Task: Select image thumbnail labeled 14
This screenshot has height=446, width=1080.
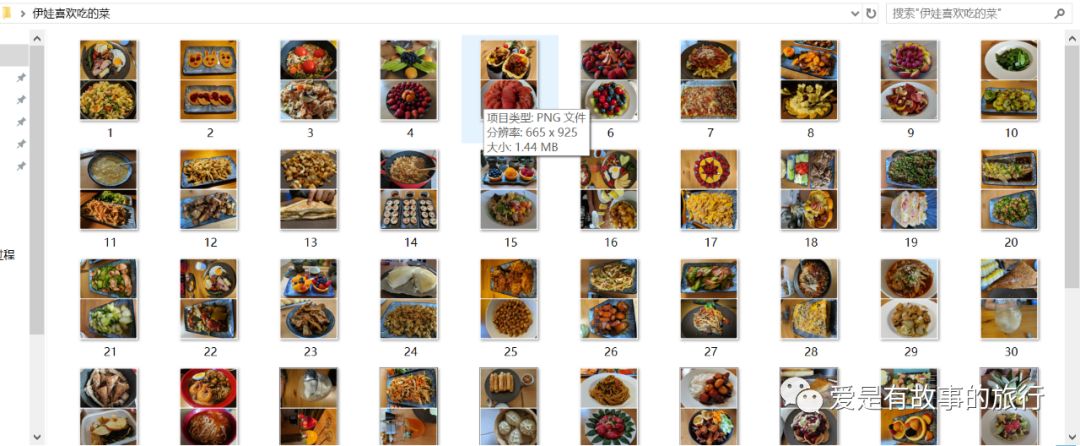Action: click(x=409, y=189)
